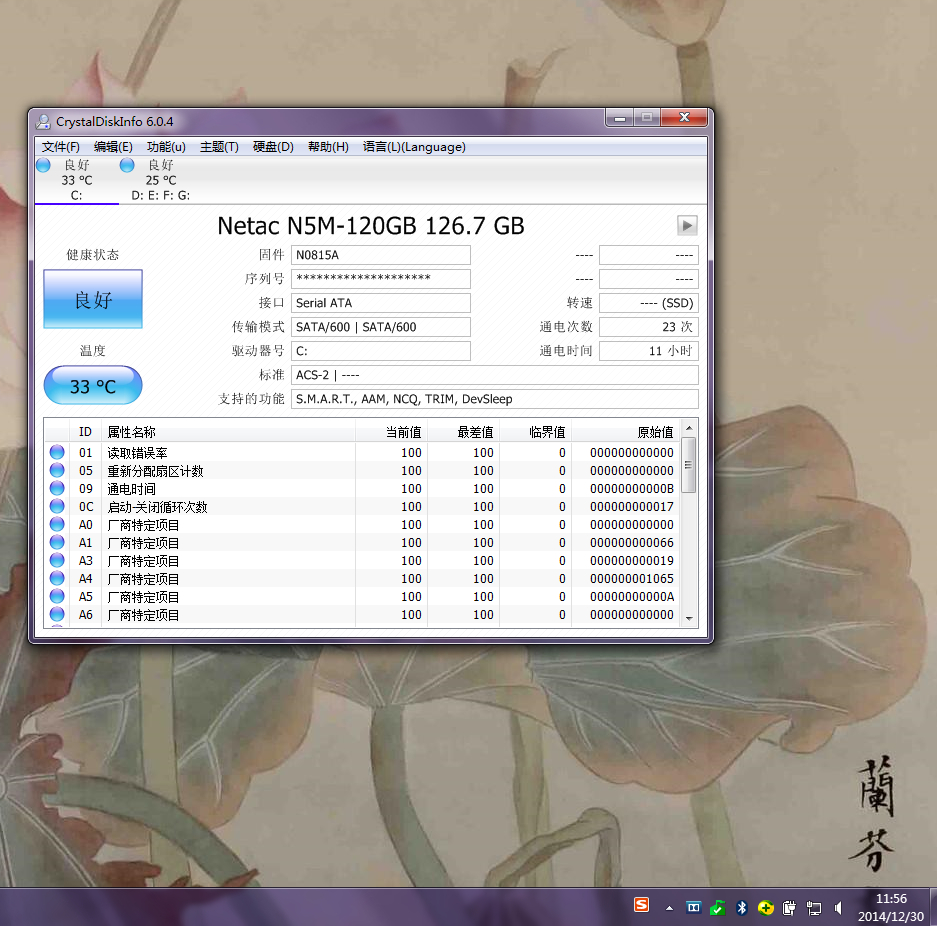Click scrollbar down arrow in attribute list

point(689,618)
